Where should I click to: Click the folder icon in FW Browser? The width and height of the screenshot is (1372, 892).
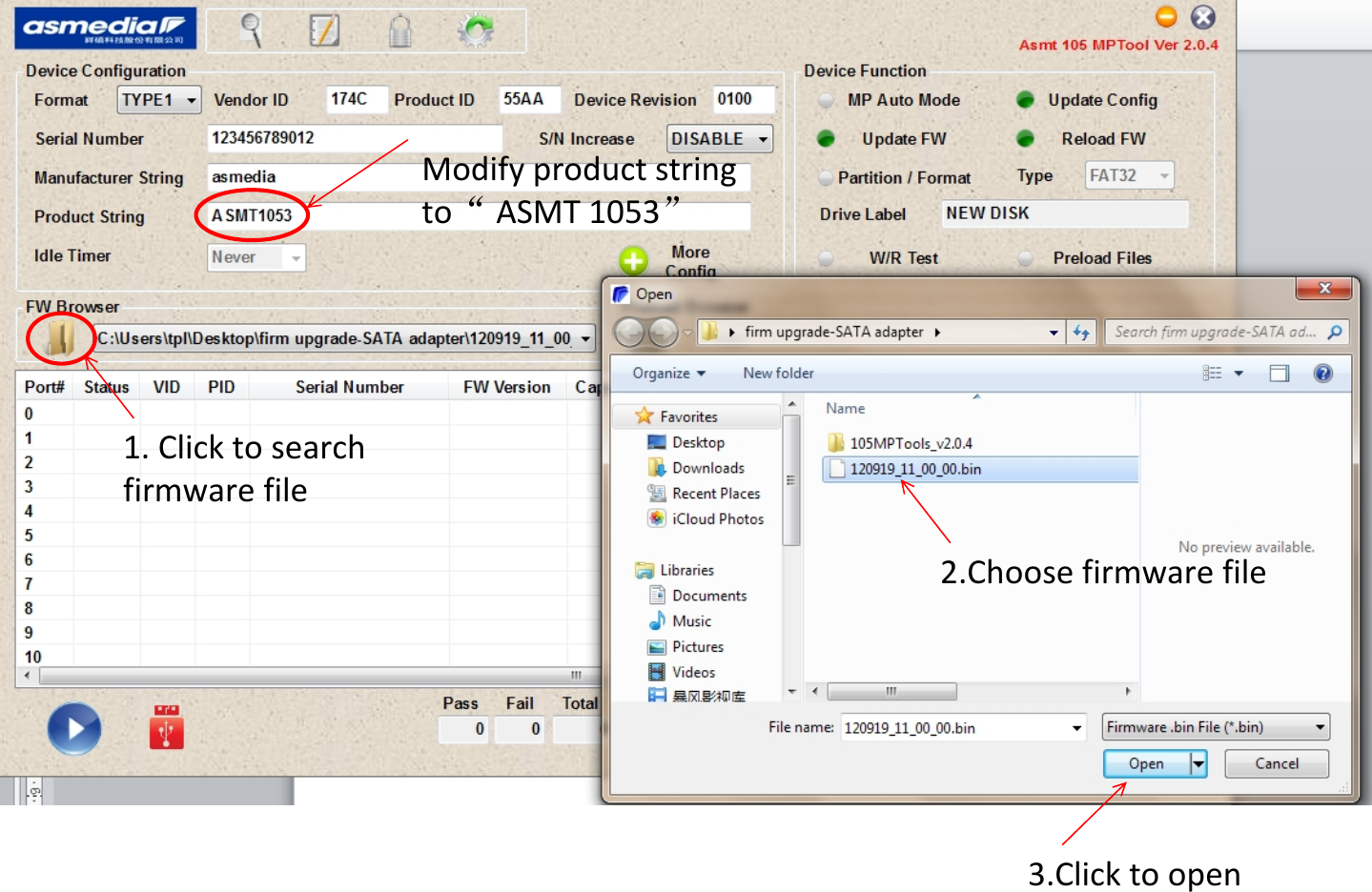60,337
